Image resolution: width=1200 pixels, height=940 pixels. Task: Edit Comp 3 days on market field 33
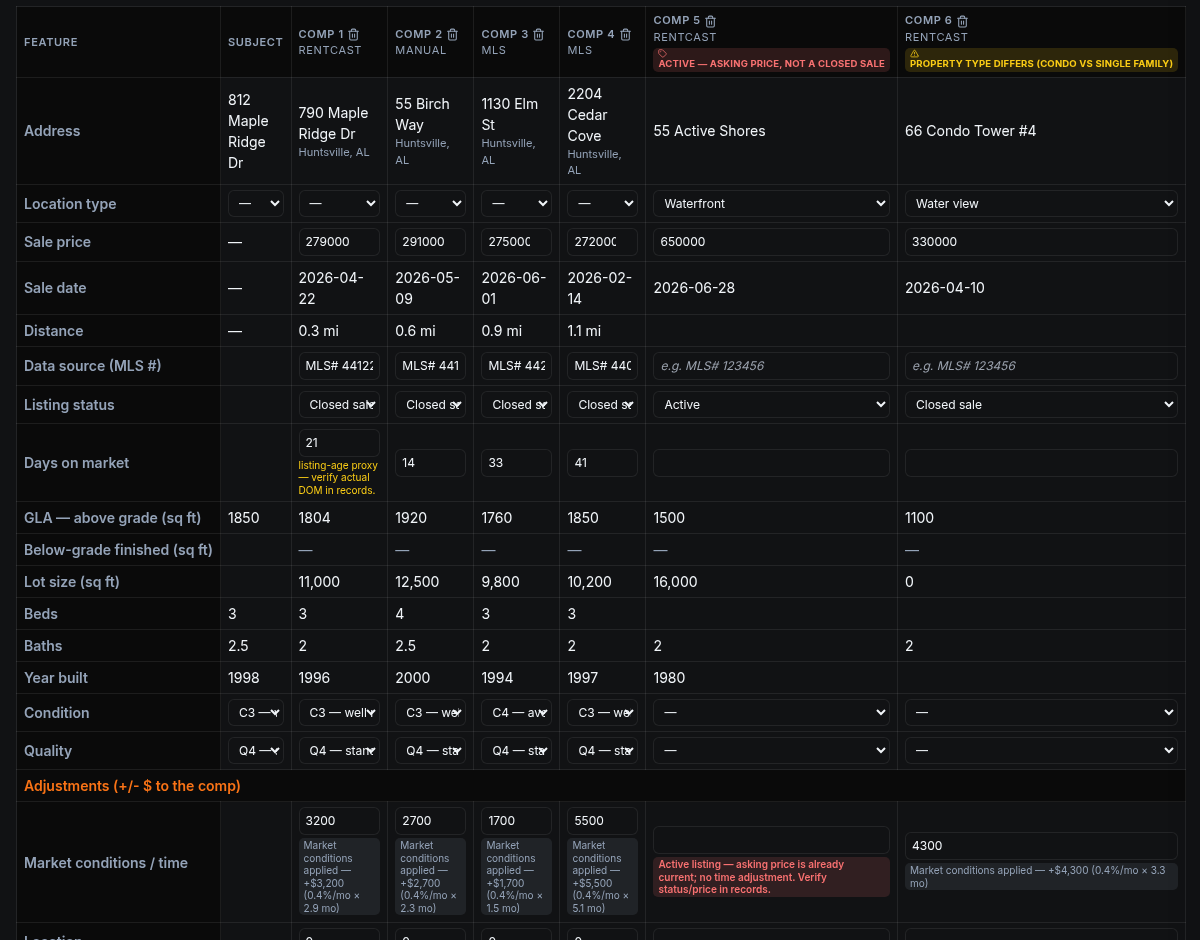(x=516, y=463)
